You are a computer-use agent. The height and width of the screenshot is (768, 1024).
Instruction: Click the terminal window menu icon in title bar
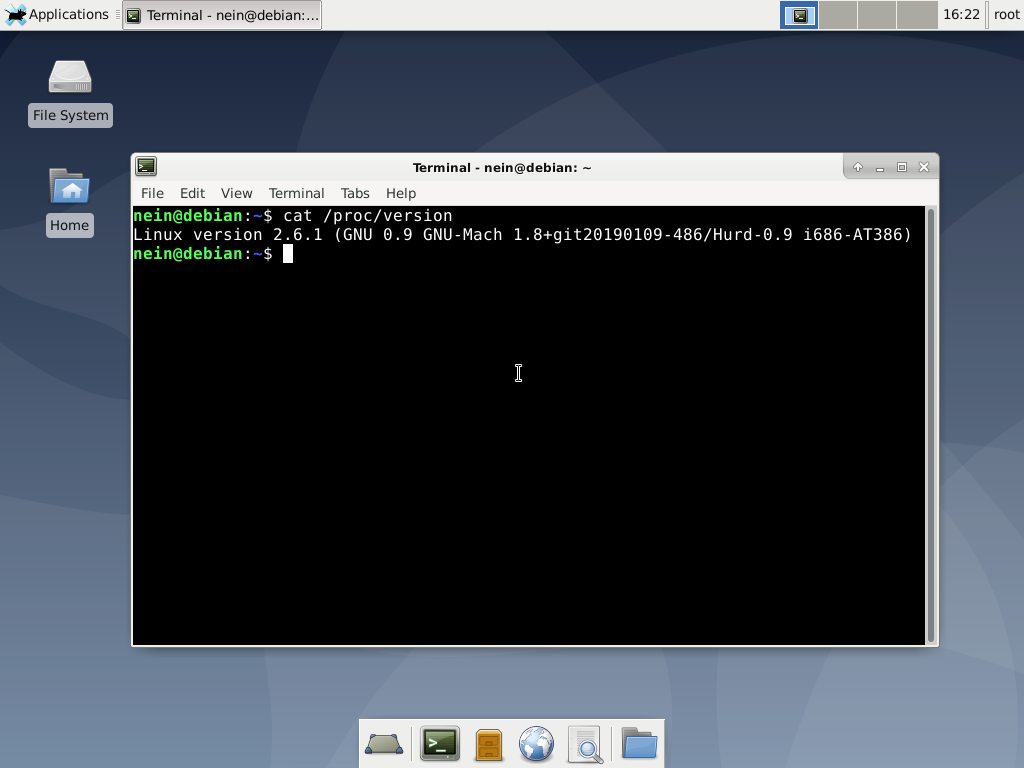(x=146, y=167)
